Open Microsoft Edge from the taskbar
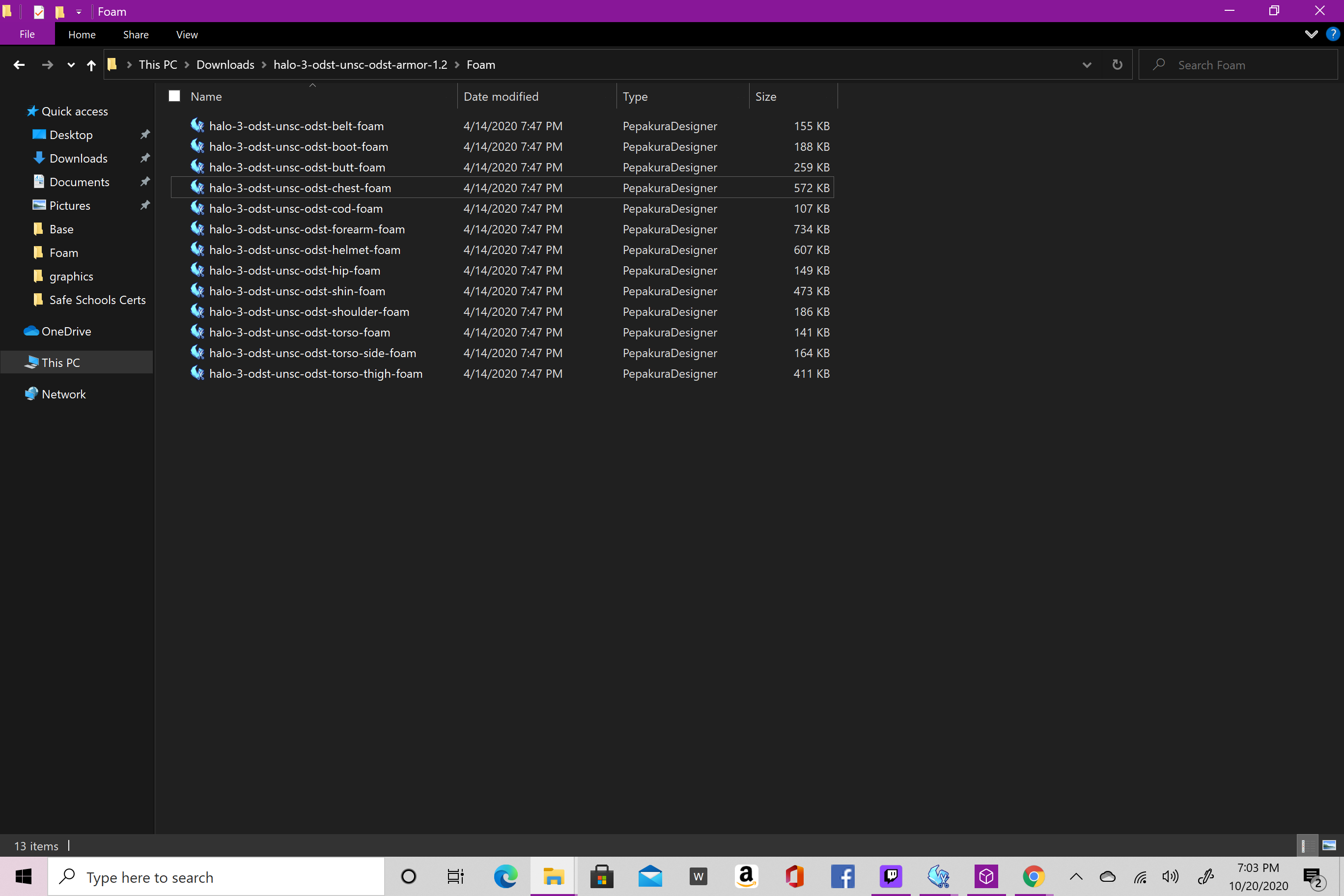 coord(505,875)
